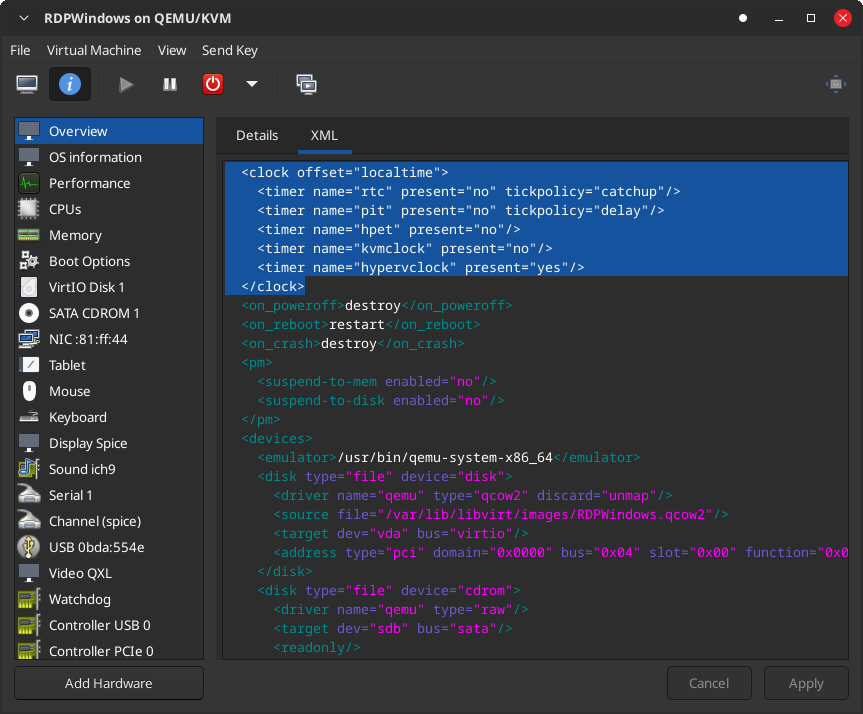The height and width of the screenshot is (714, 863).
Task: Show the graphical console view
Action: tap(27, 84)
